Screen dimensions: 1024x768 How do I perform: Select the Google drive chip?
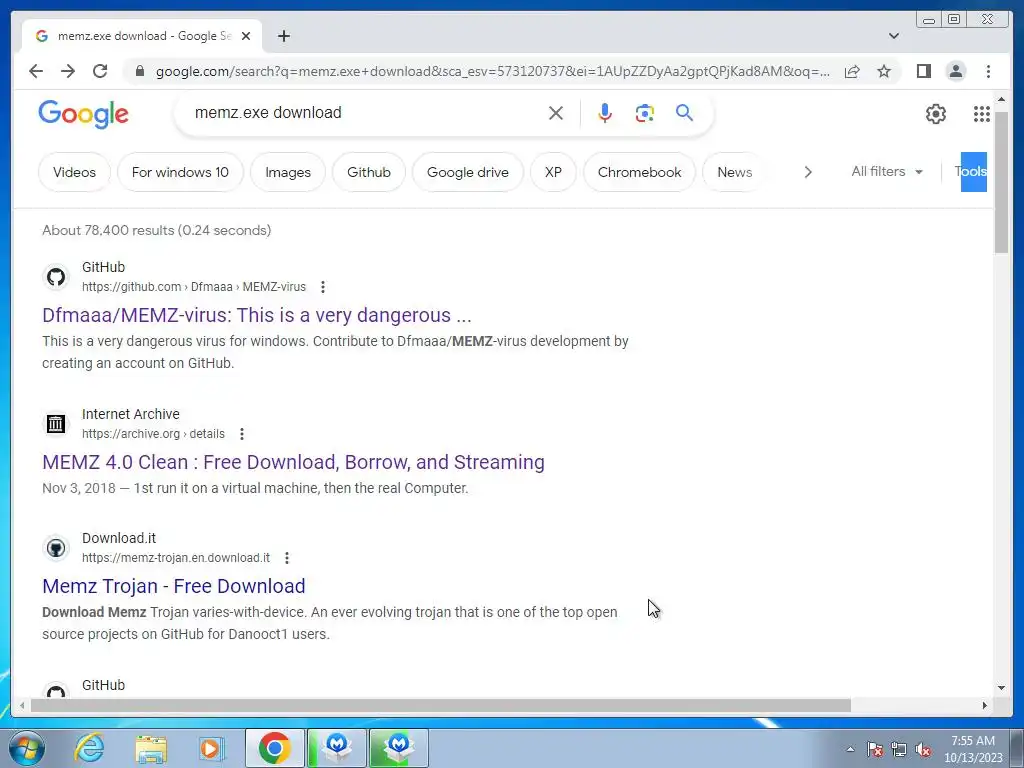[468, 172]
